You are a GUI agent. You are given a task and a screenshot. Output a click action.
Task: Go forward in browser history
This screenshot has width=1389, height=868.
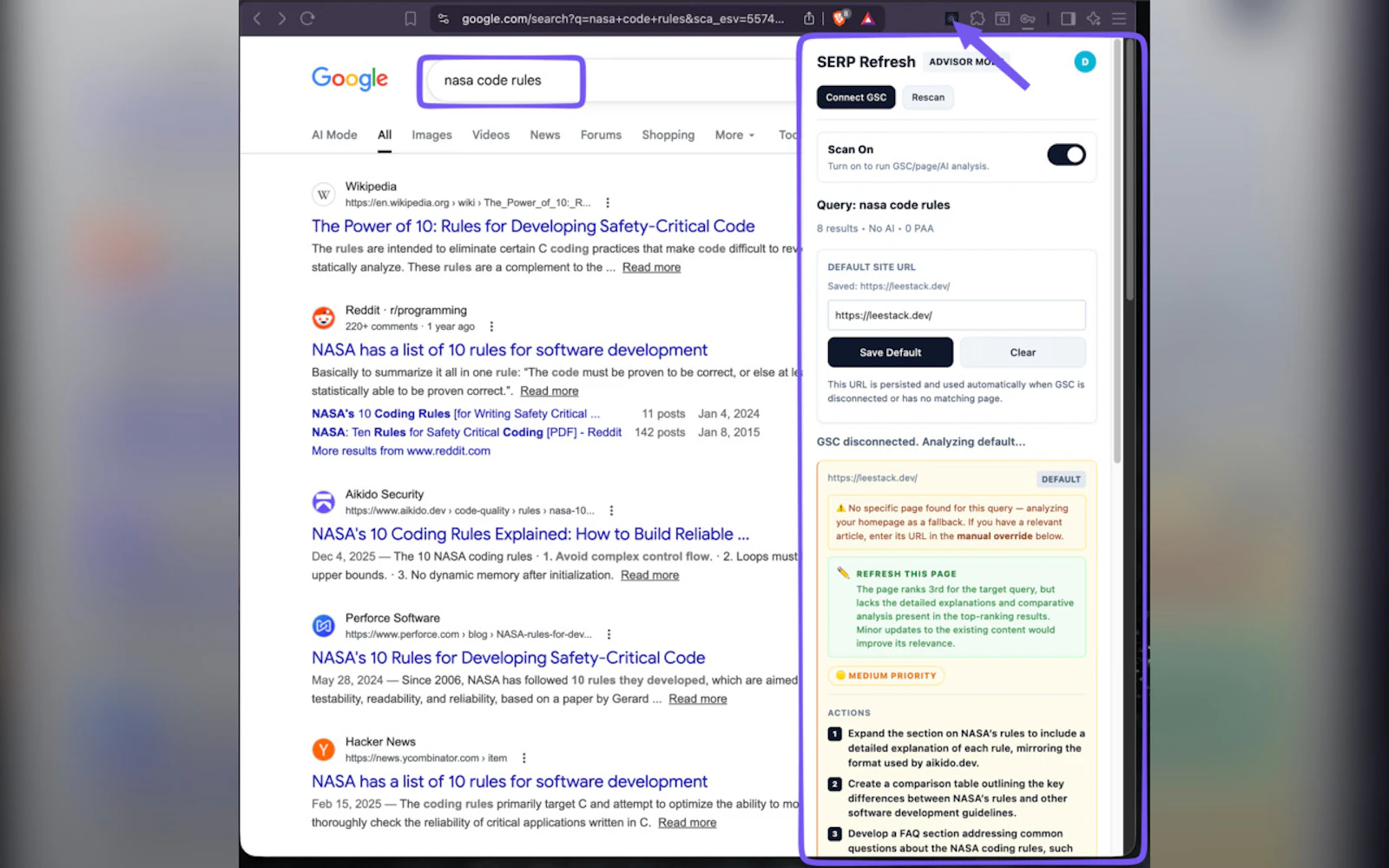point(281,18)
